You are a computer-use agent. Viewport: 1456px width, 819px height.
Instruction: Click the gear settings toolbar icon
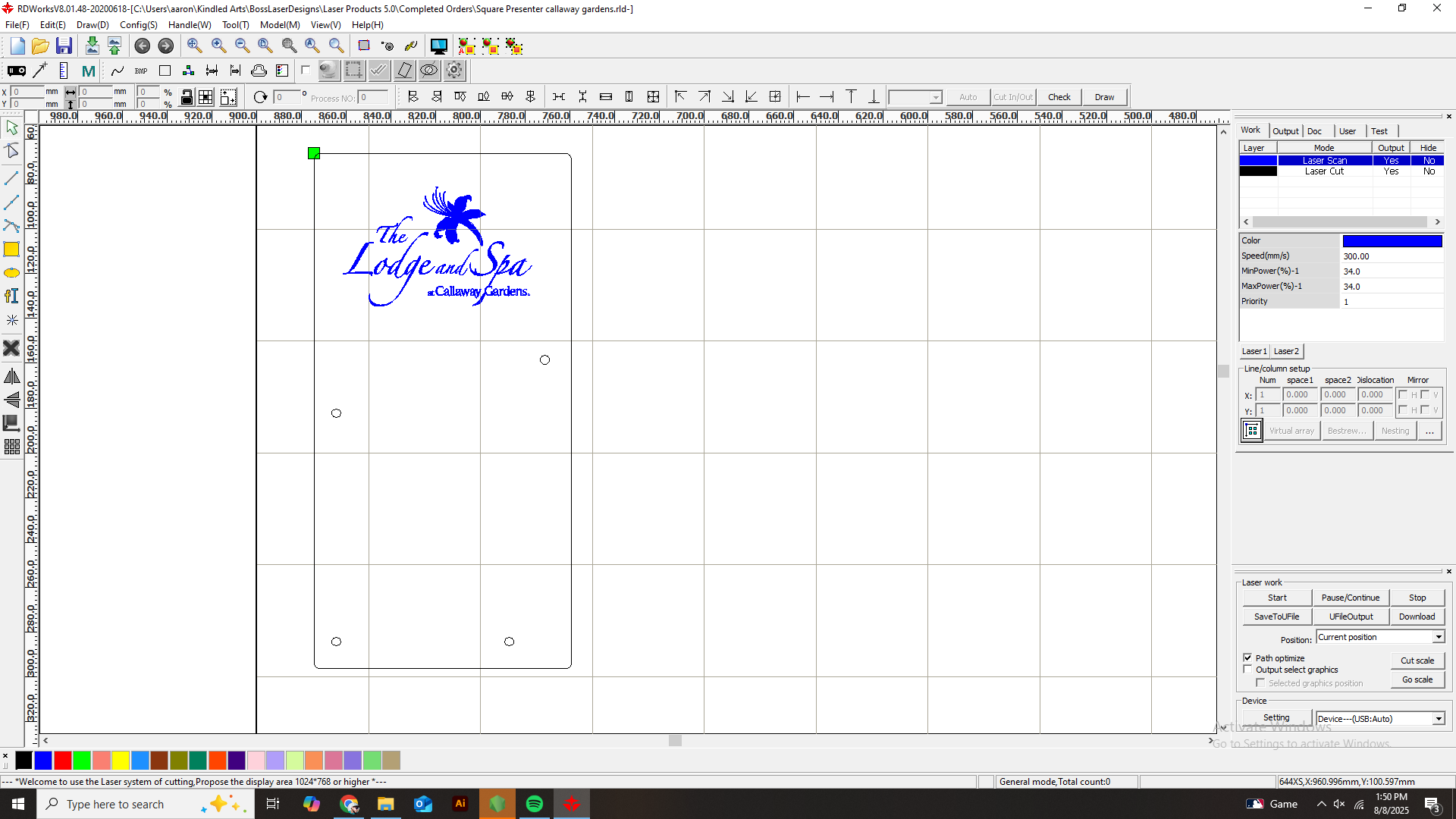(x=454, y=71)
